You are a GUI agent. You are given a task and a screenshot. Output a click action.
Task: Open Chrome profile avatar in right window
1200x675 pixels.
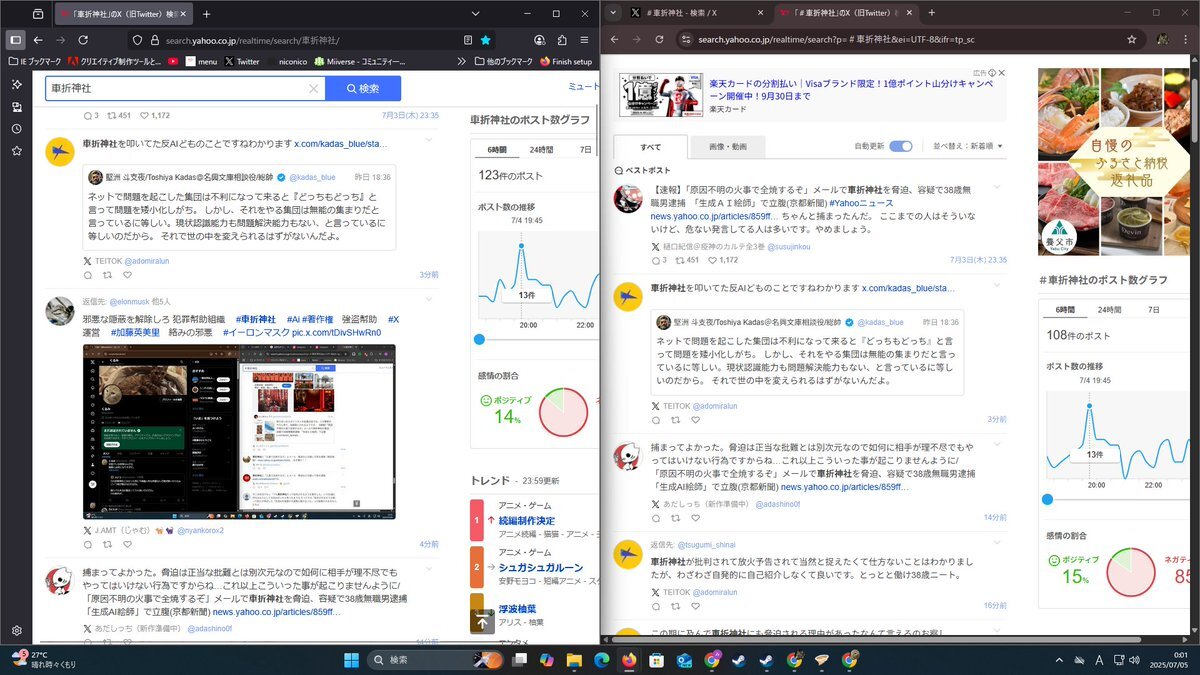click(1162, 39)
